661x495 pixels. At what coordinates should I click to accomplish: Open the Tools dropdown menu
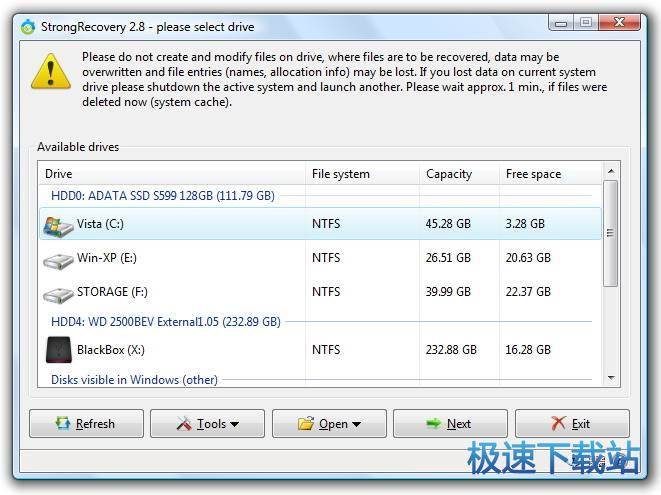point(207,424)
